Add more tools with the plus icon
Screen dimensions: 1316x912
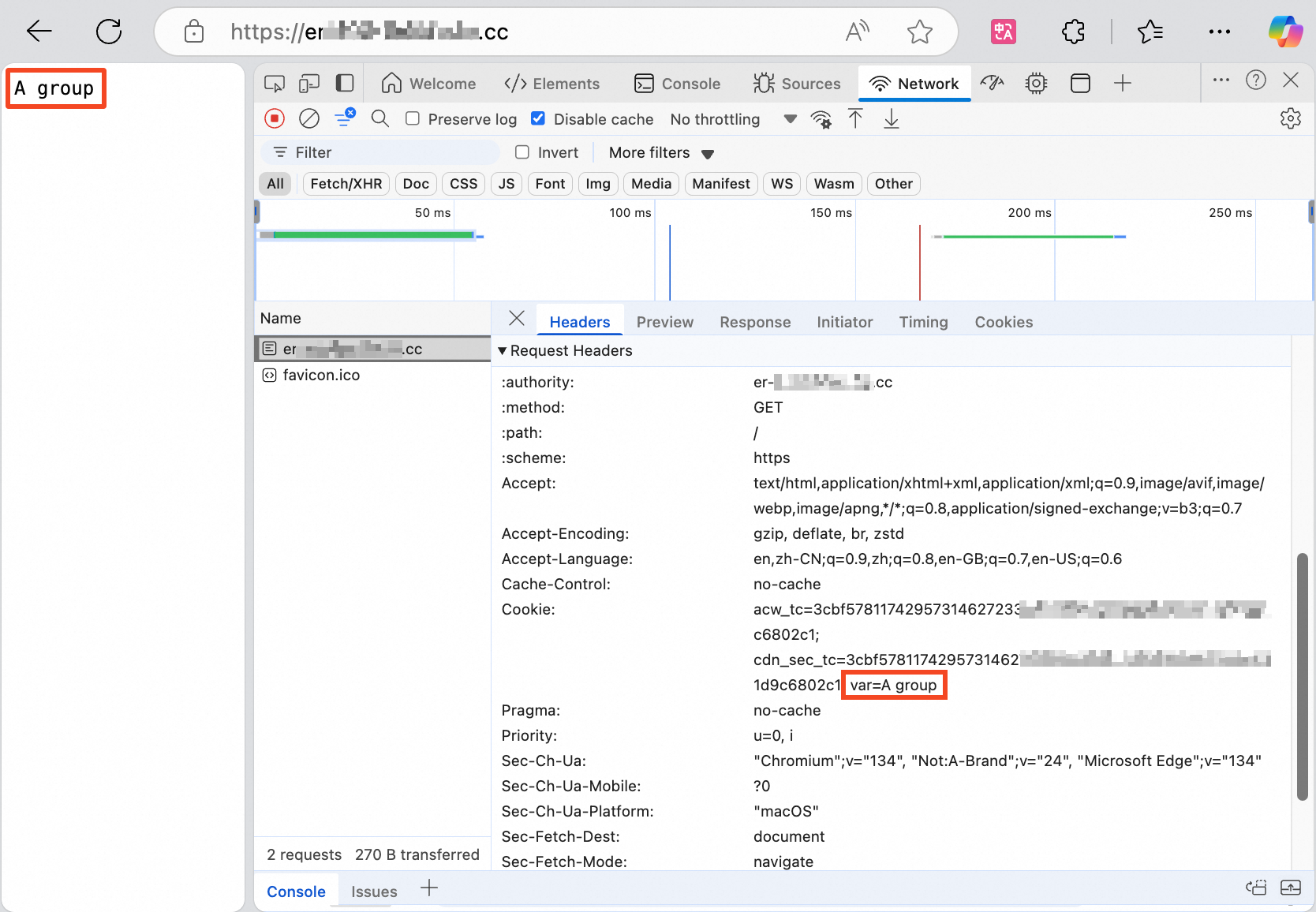1123,83
